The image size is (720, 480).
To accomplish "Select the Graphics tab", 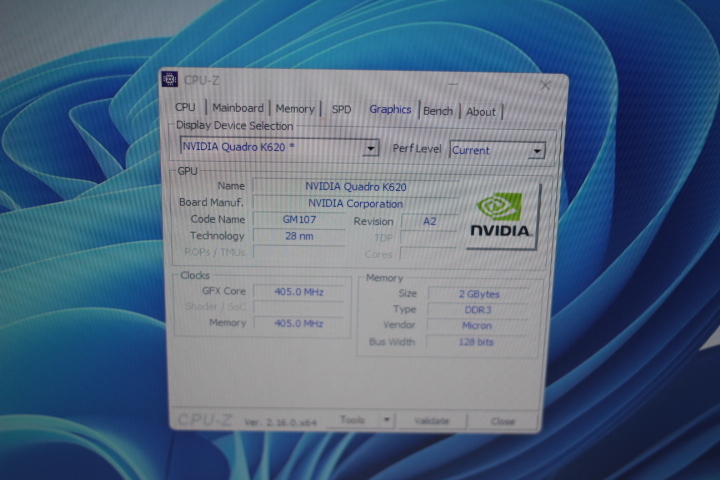I will pyautogui.click(x=390, y=109).
